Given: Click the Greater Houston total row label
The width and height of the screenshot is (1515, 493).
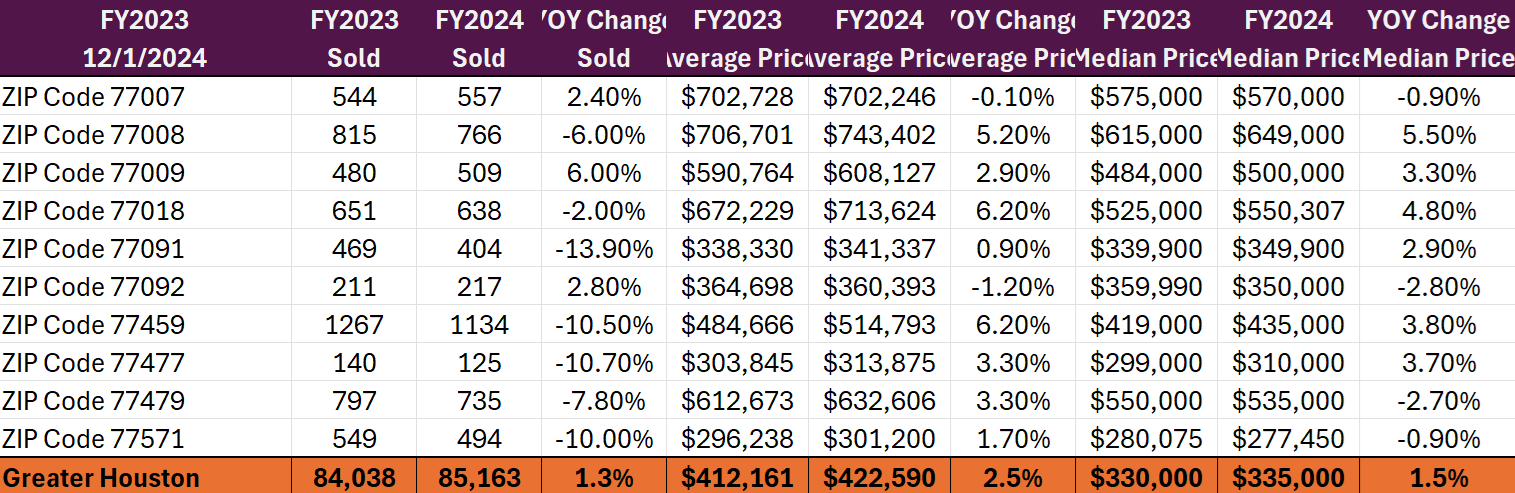Looking at the screenshot, I should [100, 477].
